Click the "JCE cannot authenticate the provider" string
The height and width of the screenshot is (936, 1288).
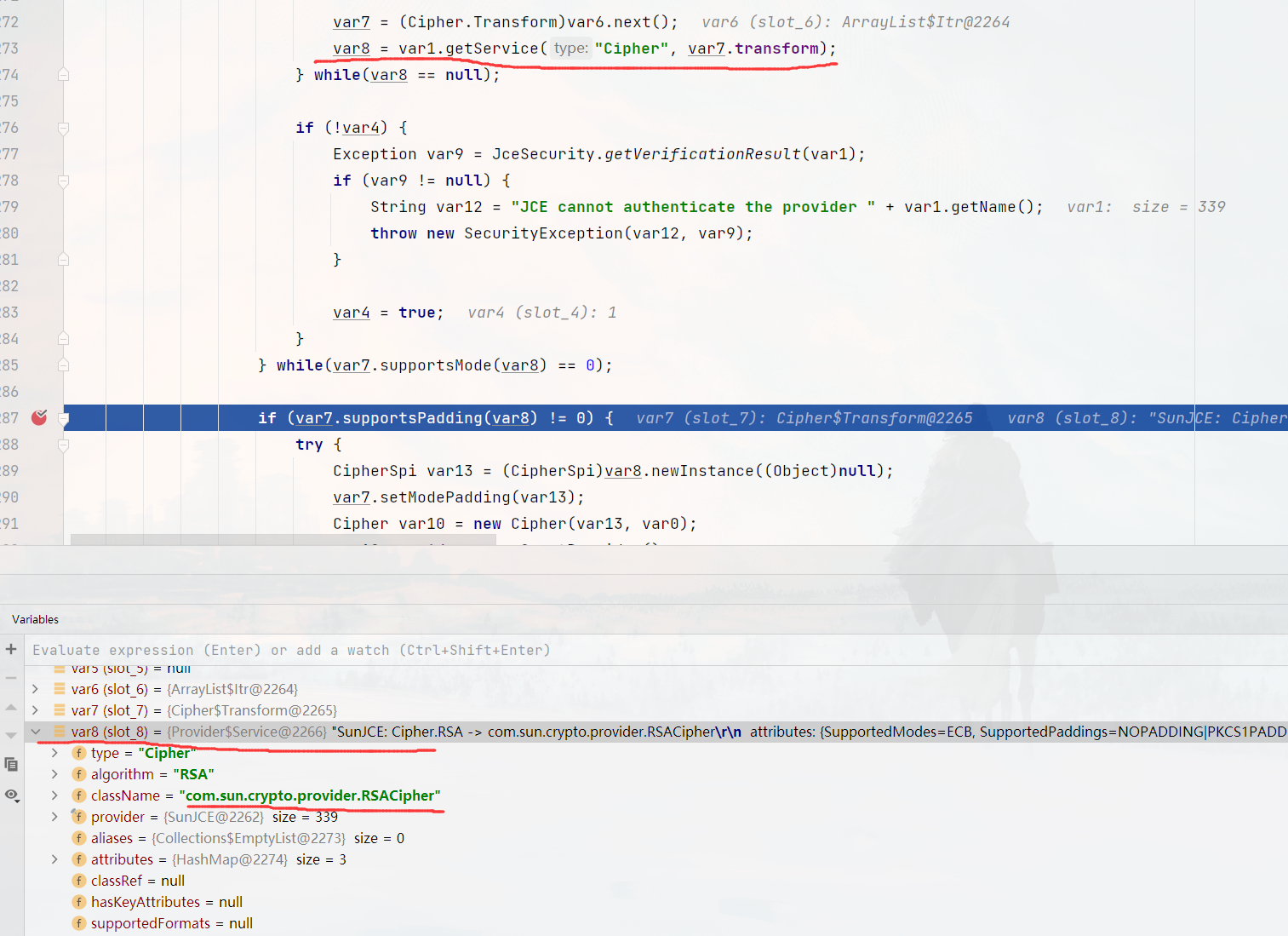click(x=693, y=207)
